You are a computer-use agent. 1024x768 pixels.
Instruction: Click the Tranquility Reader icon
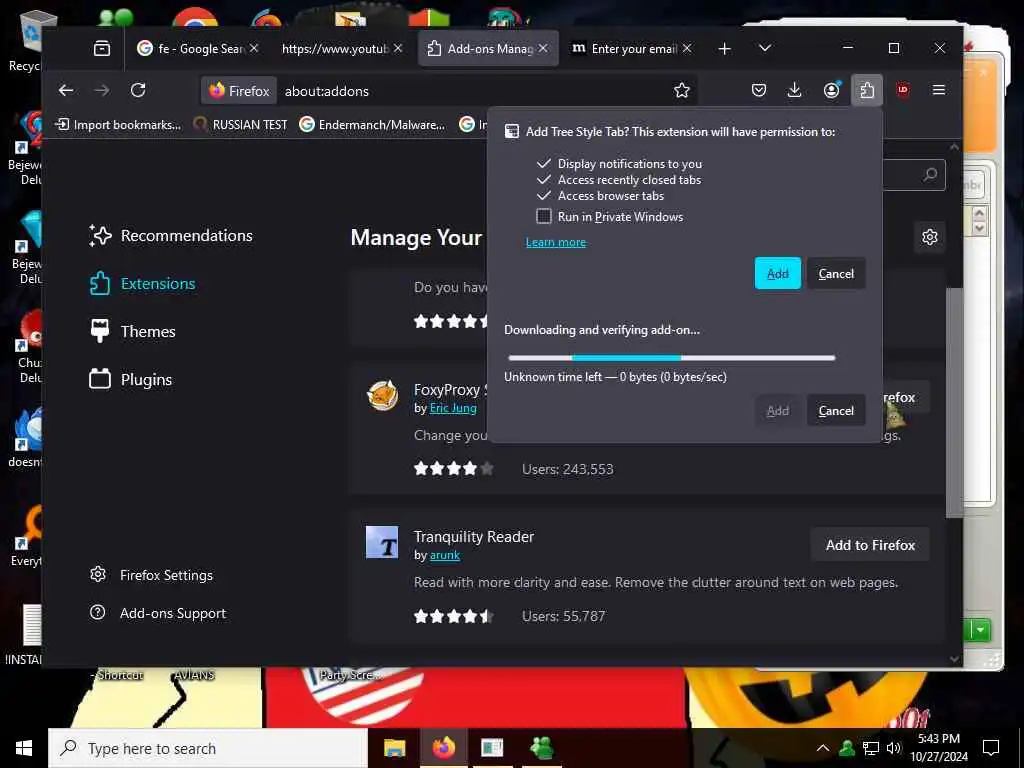click(x=382, y=542)
